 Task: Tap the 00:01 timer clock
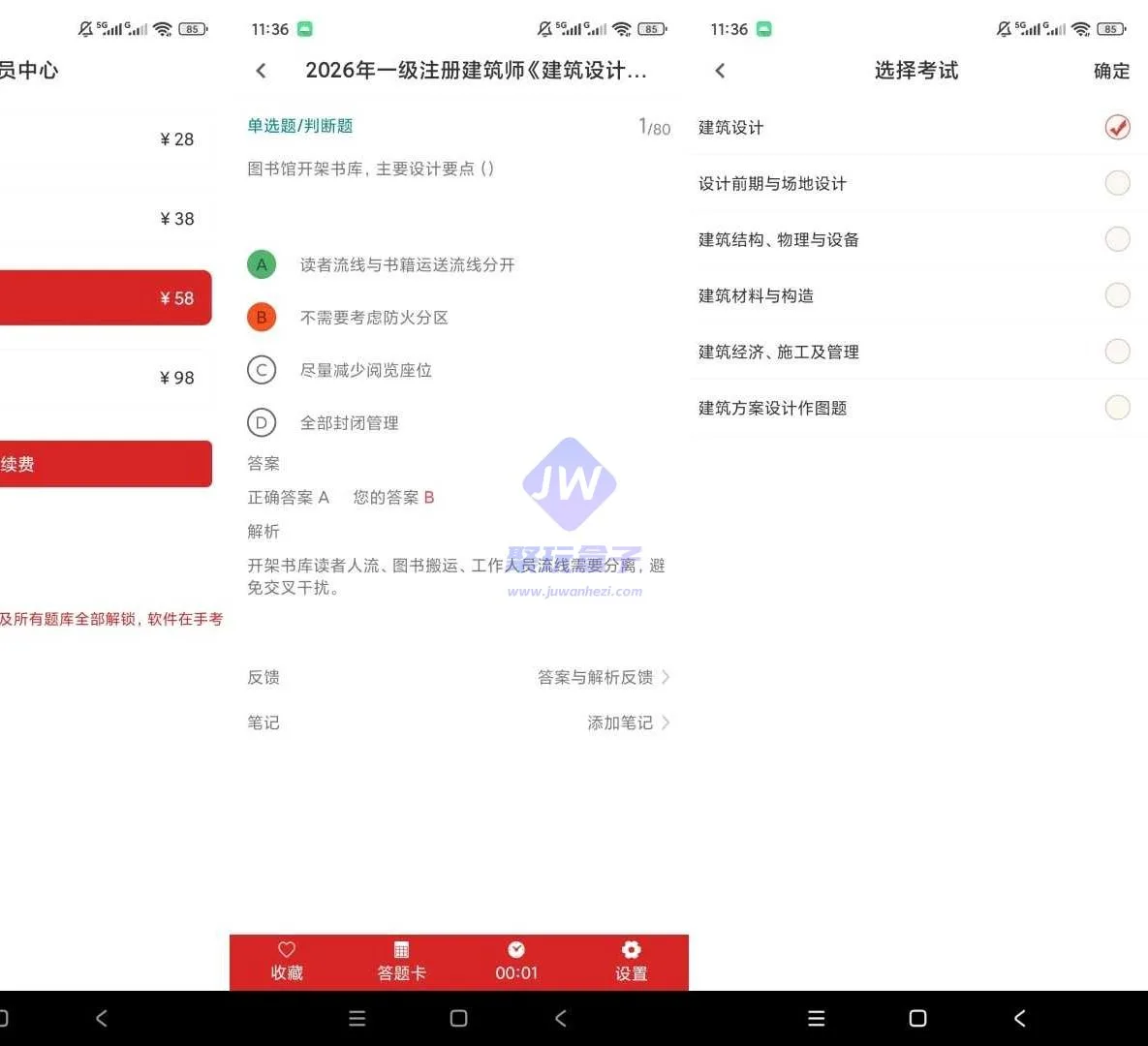[x=516, y=949]
